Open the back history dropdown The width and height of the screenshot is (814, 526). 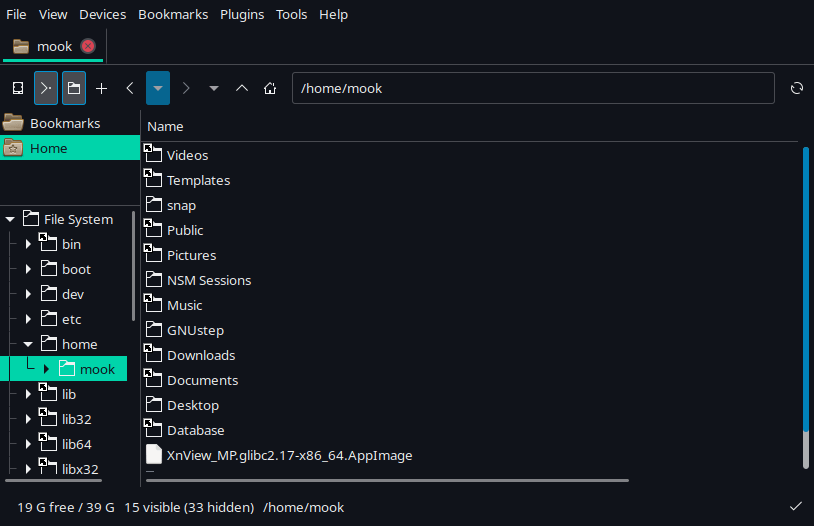click(x=158, y=88)
